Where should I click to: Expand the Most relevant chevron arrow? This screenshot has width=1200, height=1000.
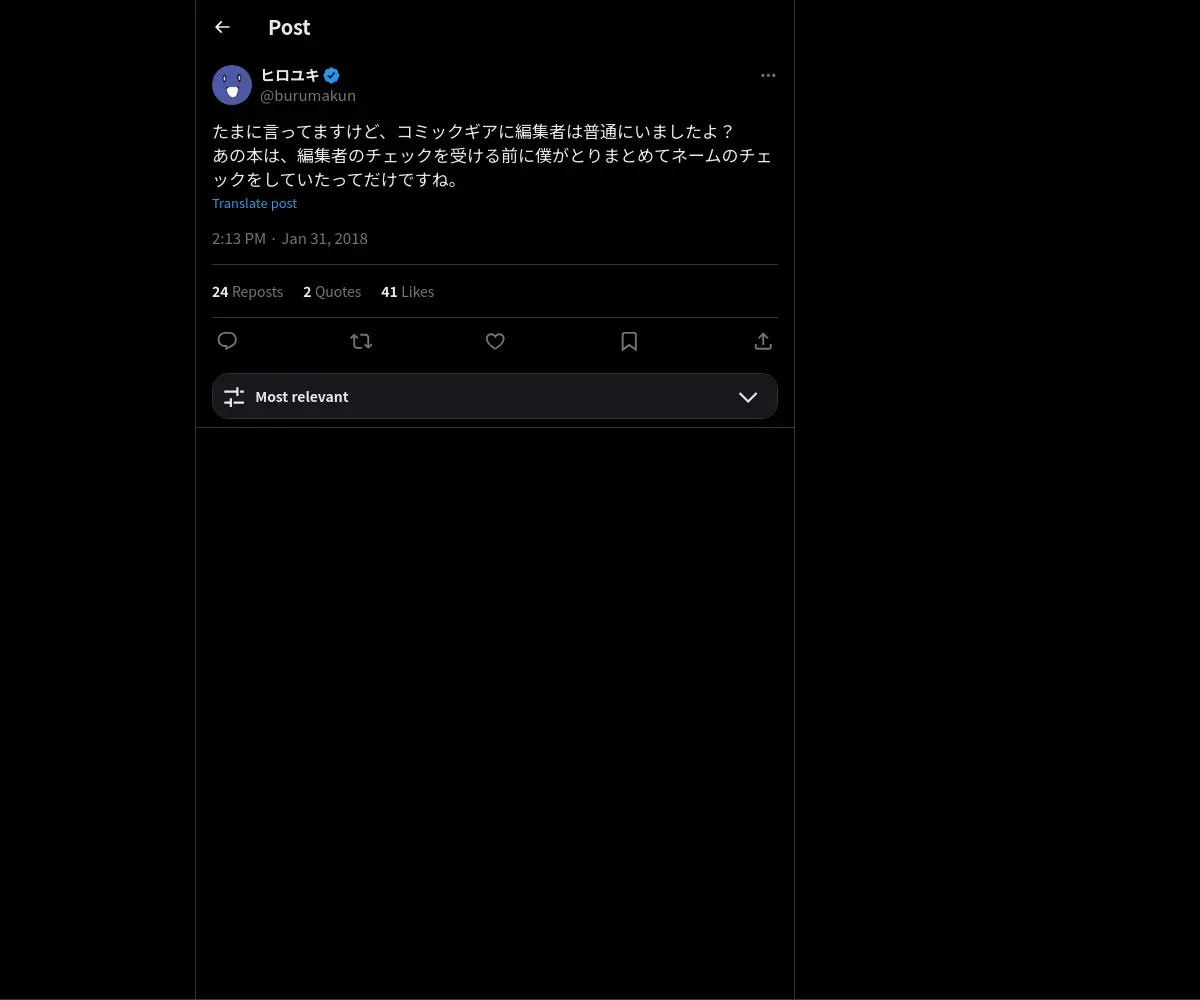tap(748, 397)
